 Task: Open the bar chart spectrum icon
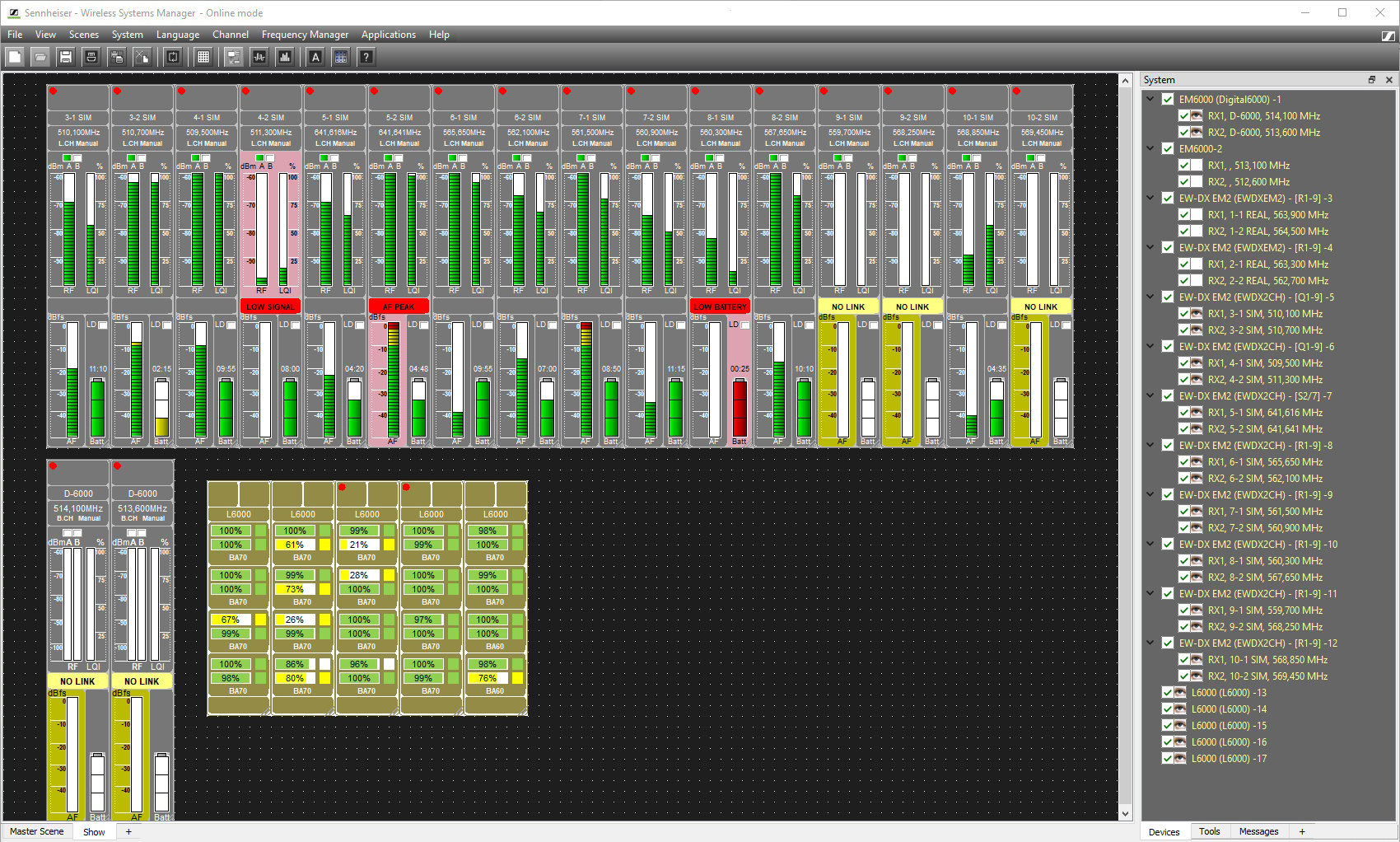[285, 57]
